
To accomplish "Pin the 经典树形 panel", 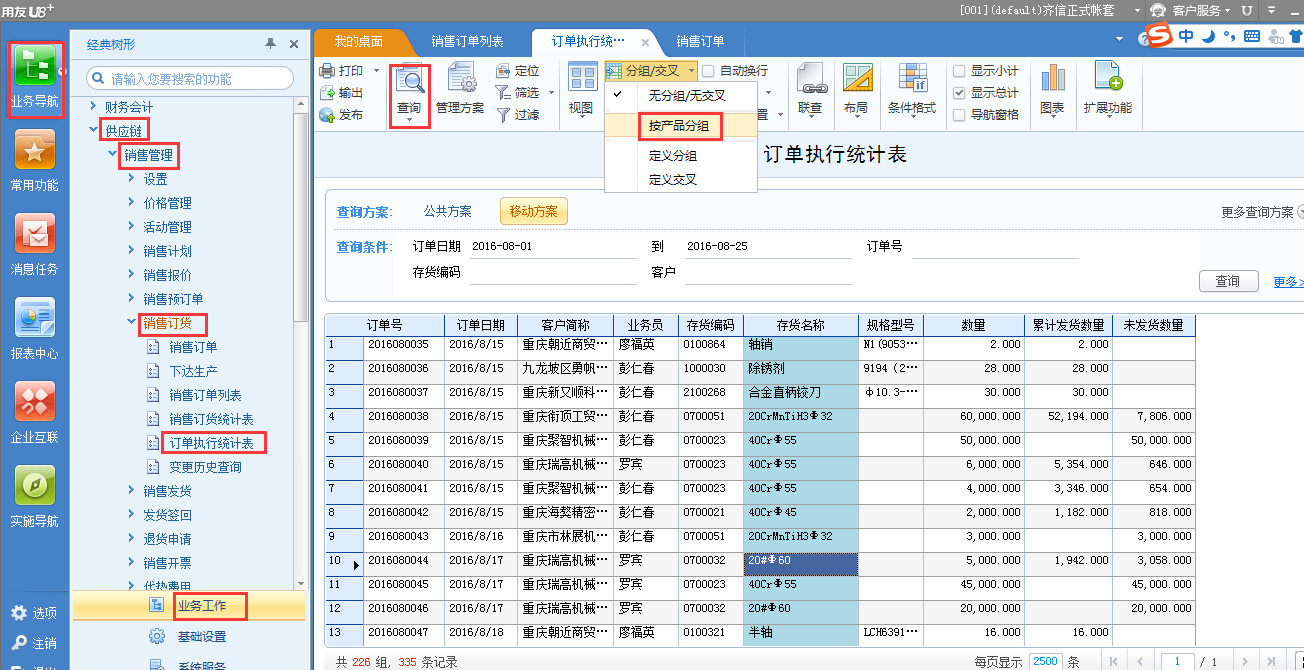I will (x=270, y=44).
